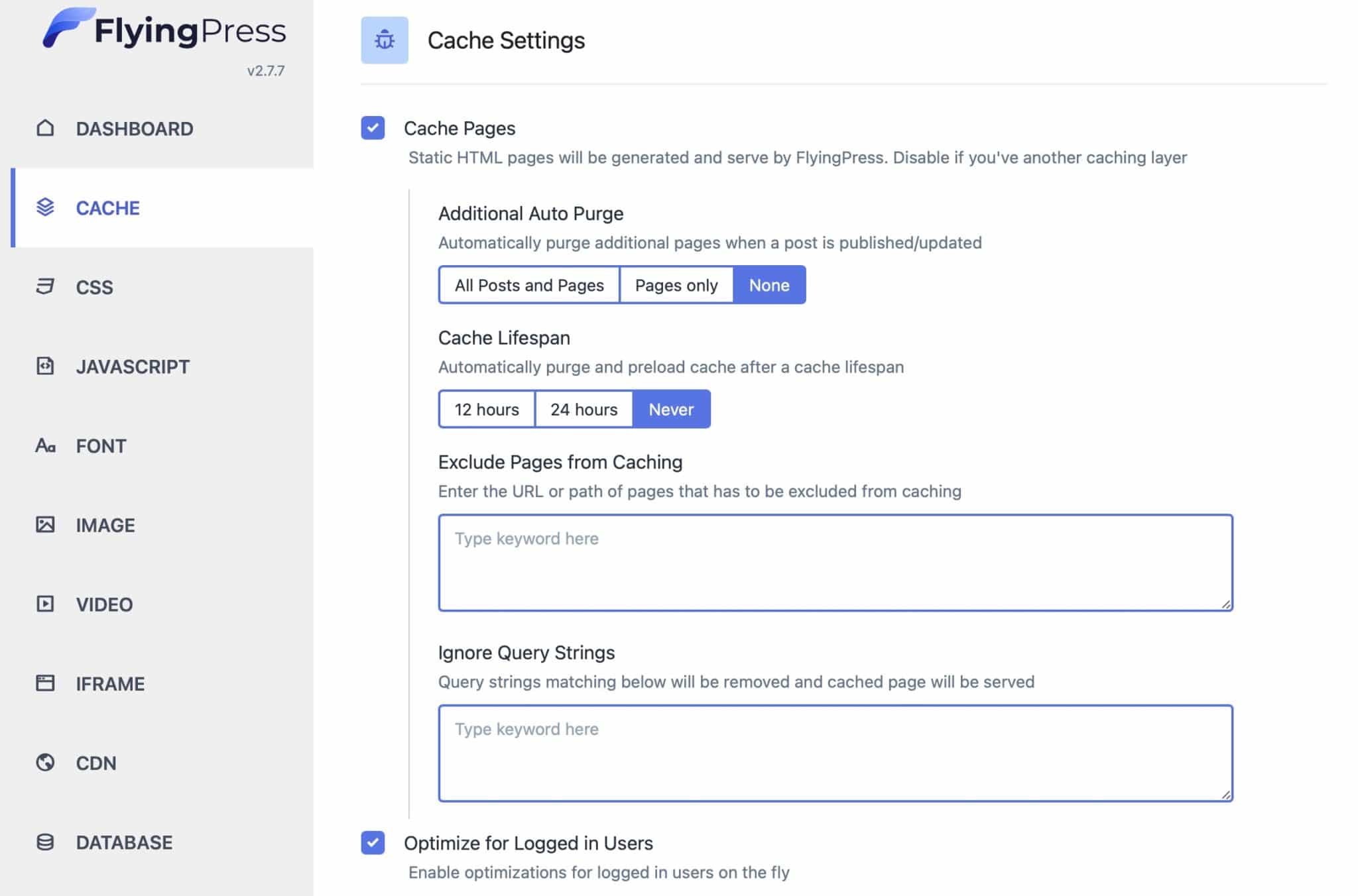
Task: Select the CSS icon in sidebar
Action: [x=45, y=286]
